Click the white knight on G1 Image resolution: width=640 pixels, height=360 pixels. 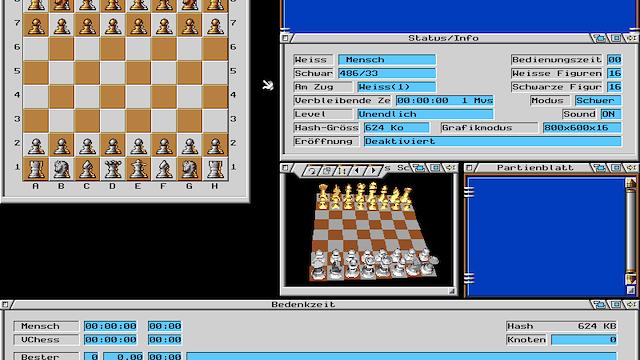click(189, 169)
